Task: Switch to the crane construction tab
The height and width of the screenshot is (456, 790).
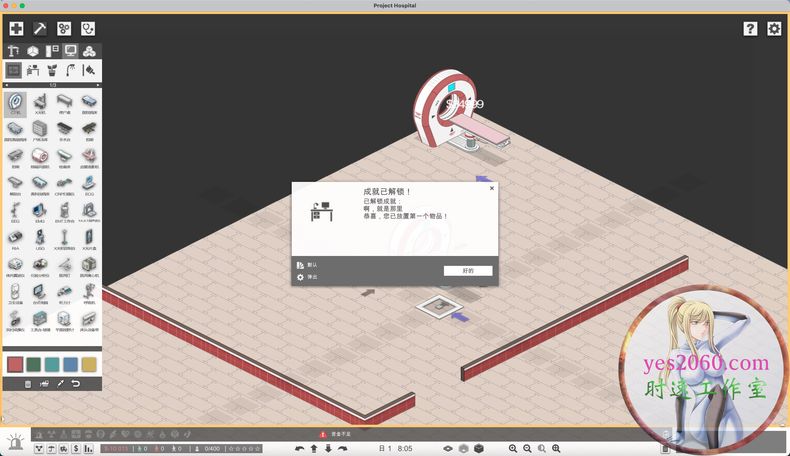Action: (x=14, y=50)
